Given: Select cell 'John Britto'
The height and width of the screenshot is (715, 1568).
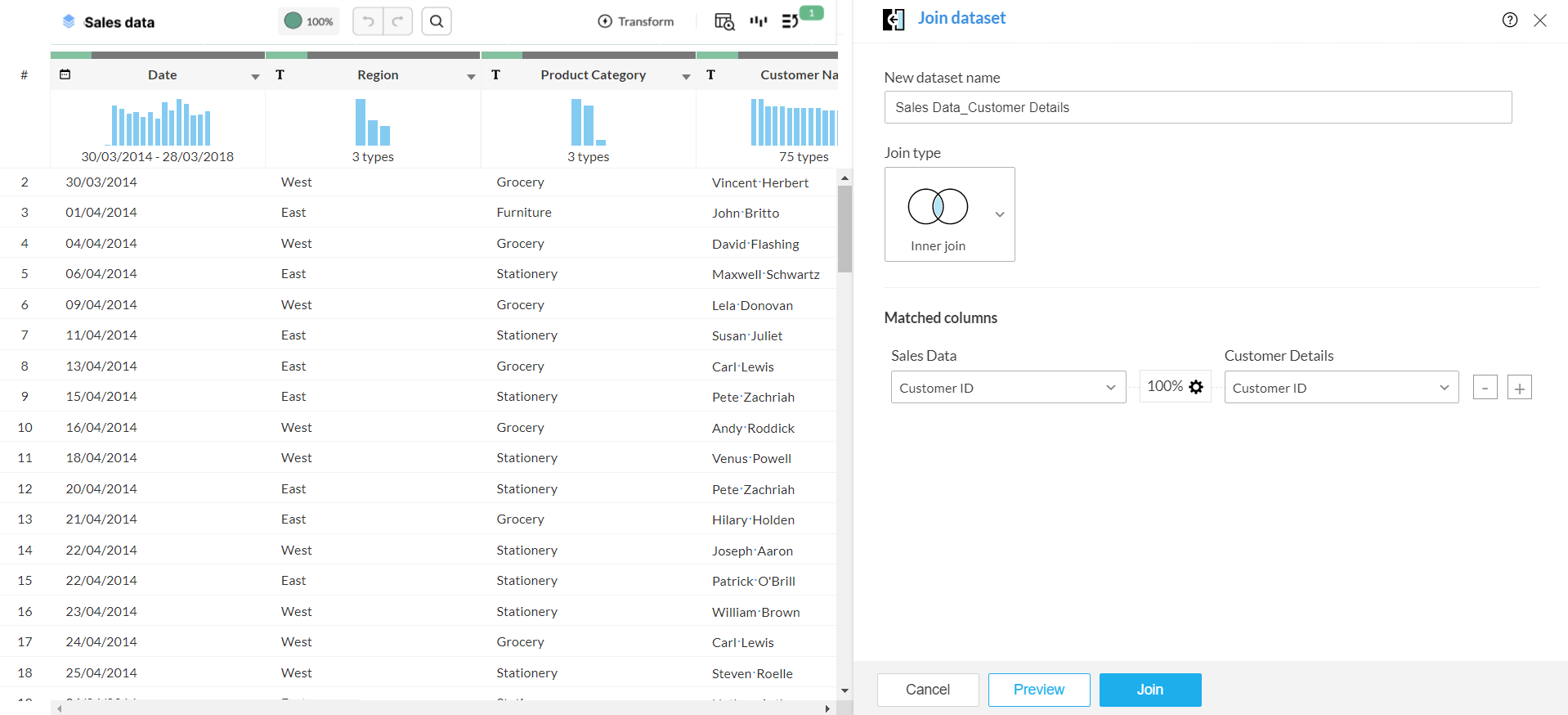Looking at the screenshot, I should (746, 213).
